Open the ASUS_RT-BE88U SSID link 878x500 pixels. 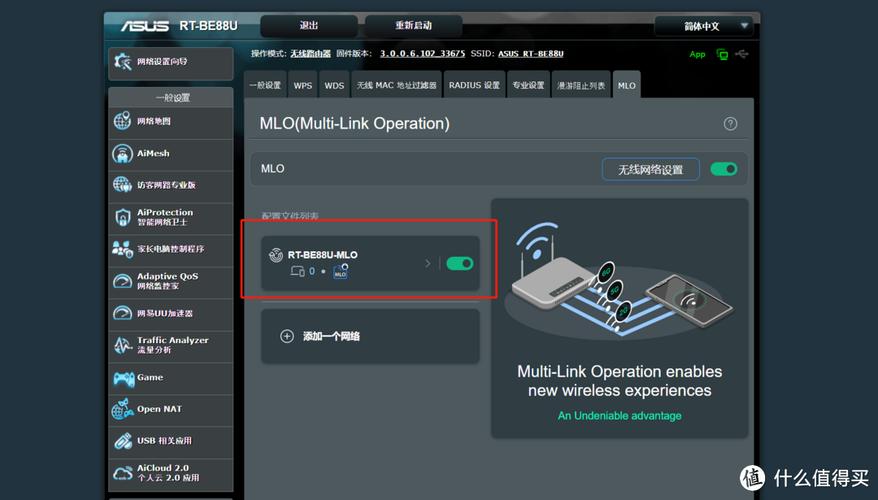coord(531,54)
